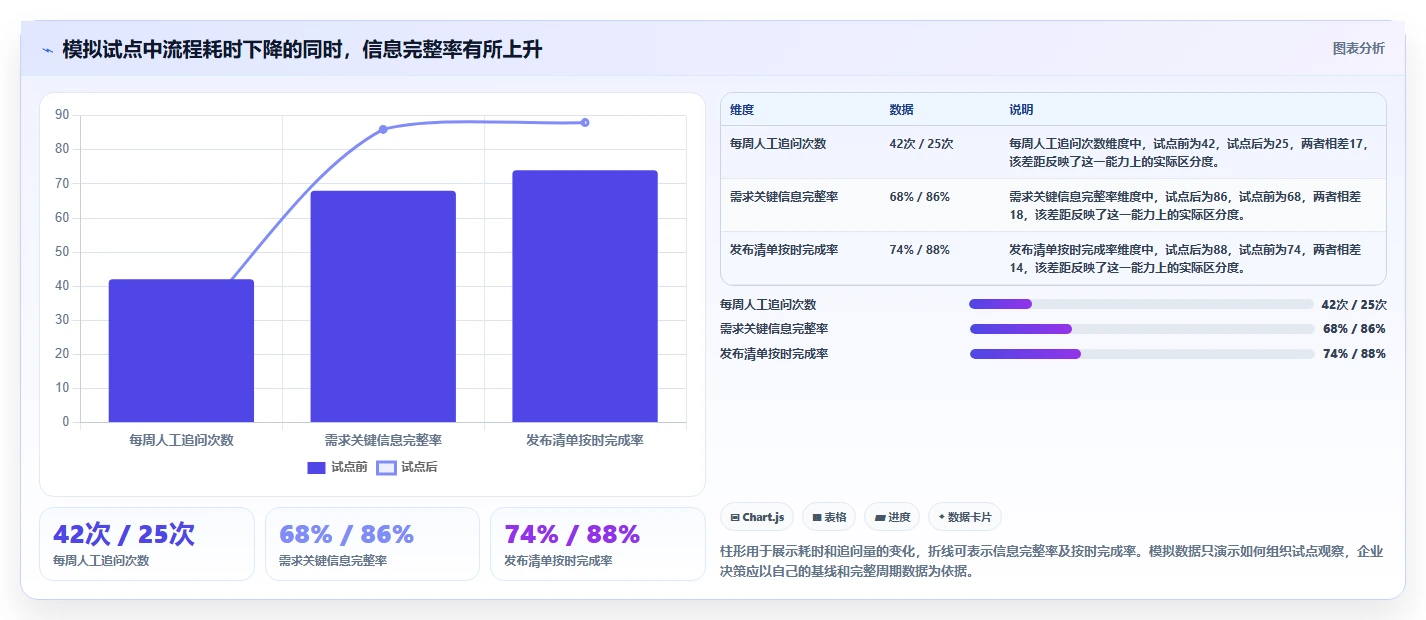Click the y-axis value 90
The width and height of the screenshot is (1426, 620).
(62, 115)
